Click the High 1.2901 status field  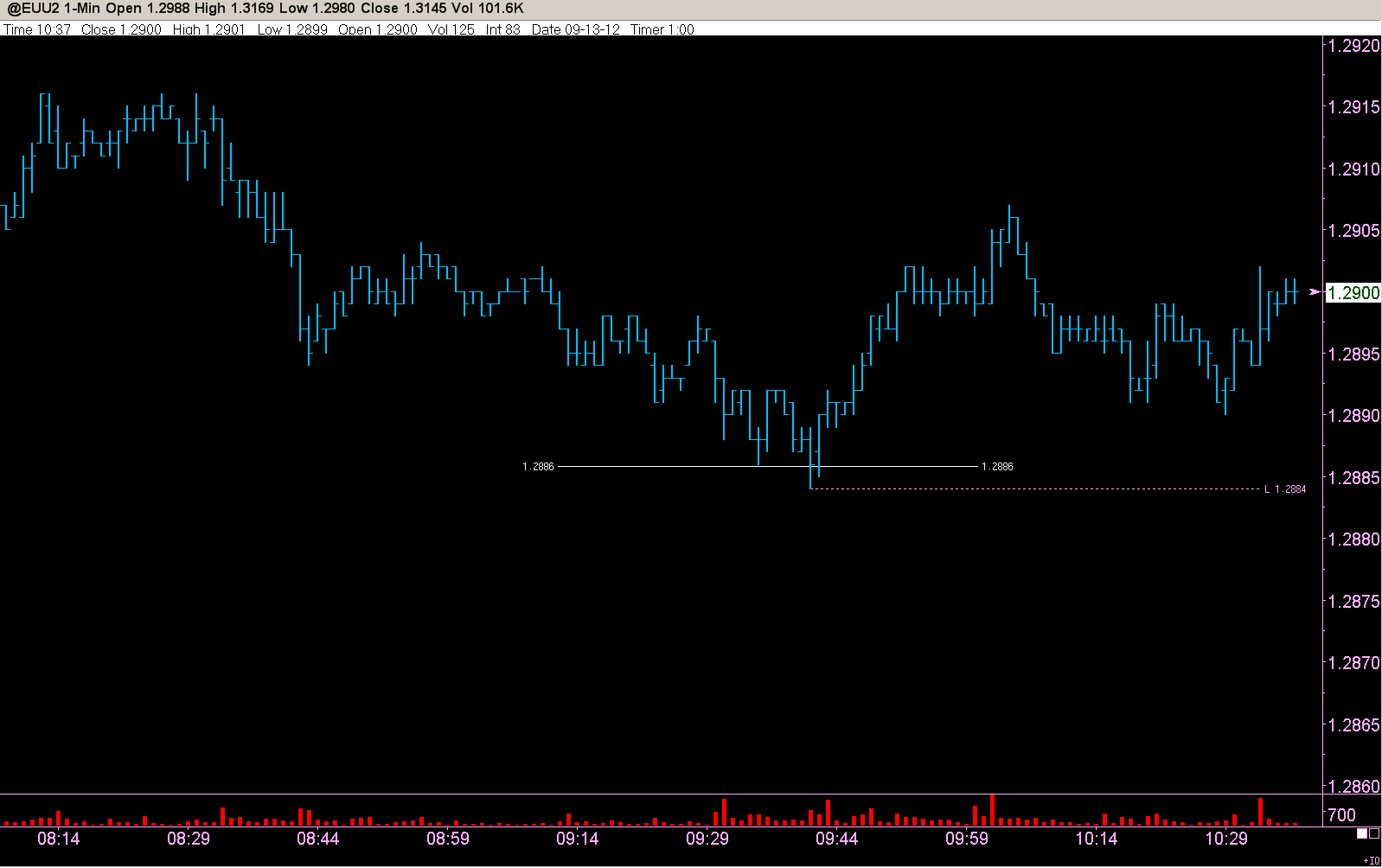[208, 29]
